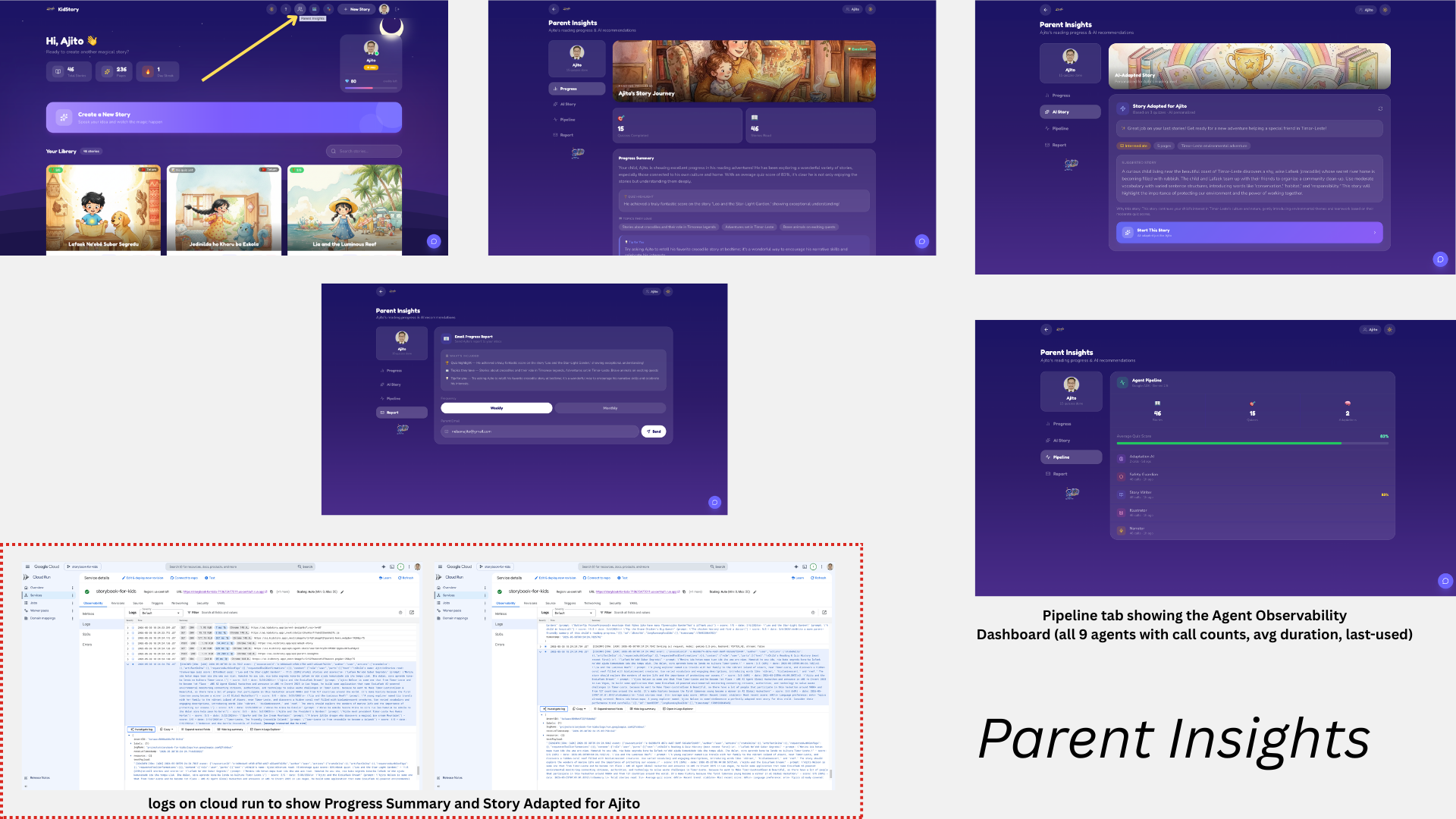Open severity Default dropdown in right Cloud Run logs
Image resolution: width=1456 pixels, height=819 pixels.
click(x=573, y=612)
